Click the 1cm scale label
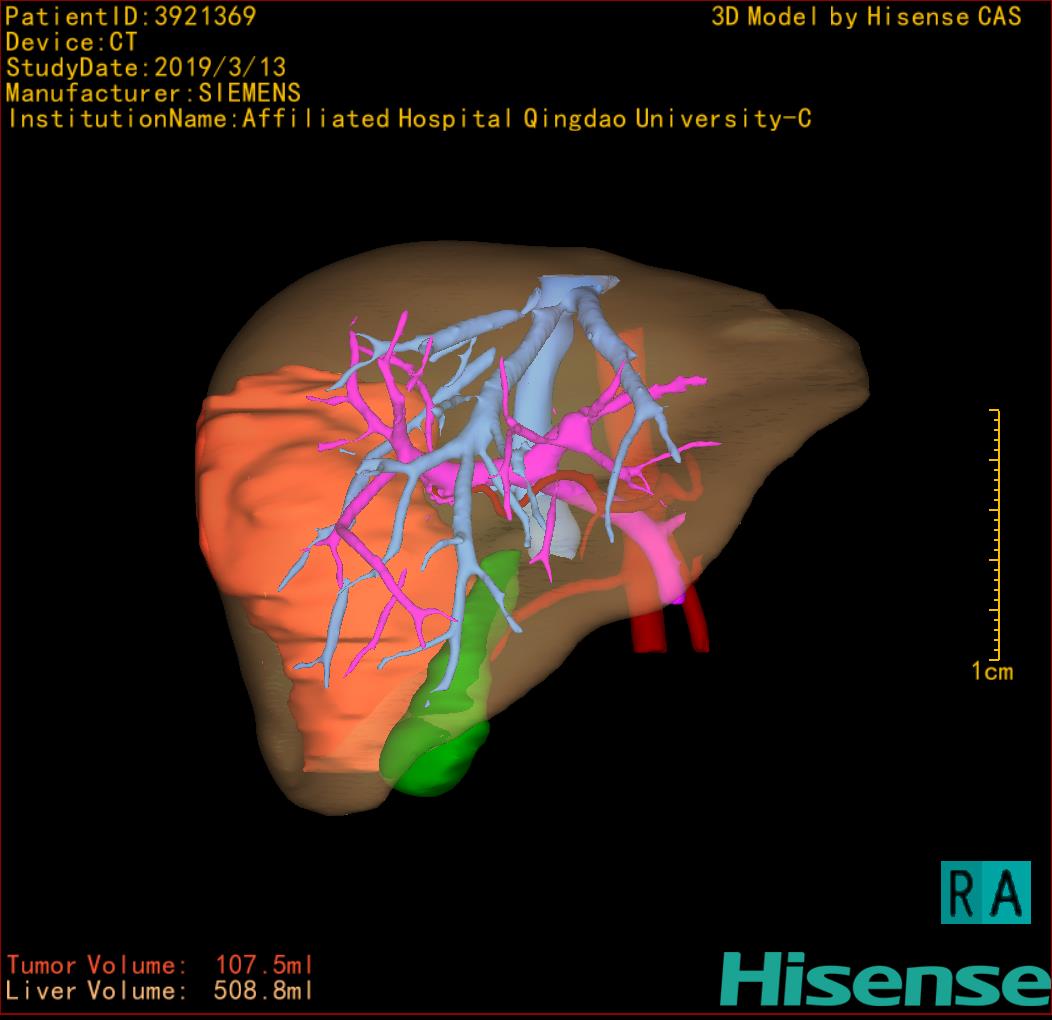Viewport: 1052px width, 1020px height. coord(992,671)
